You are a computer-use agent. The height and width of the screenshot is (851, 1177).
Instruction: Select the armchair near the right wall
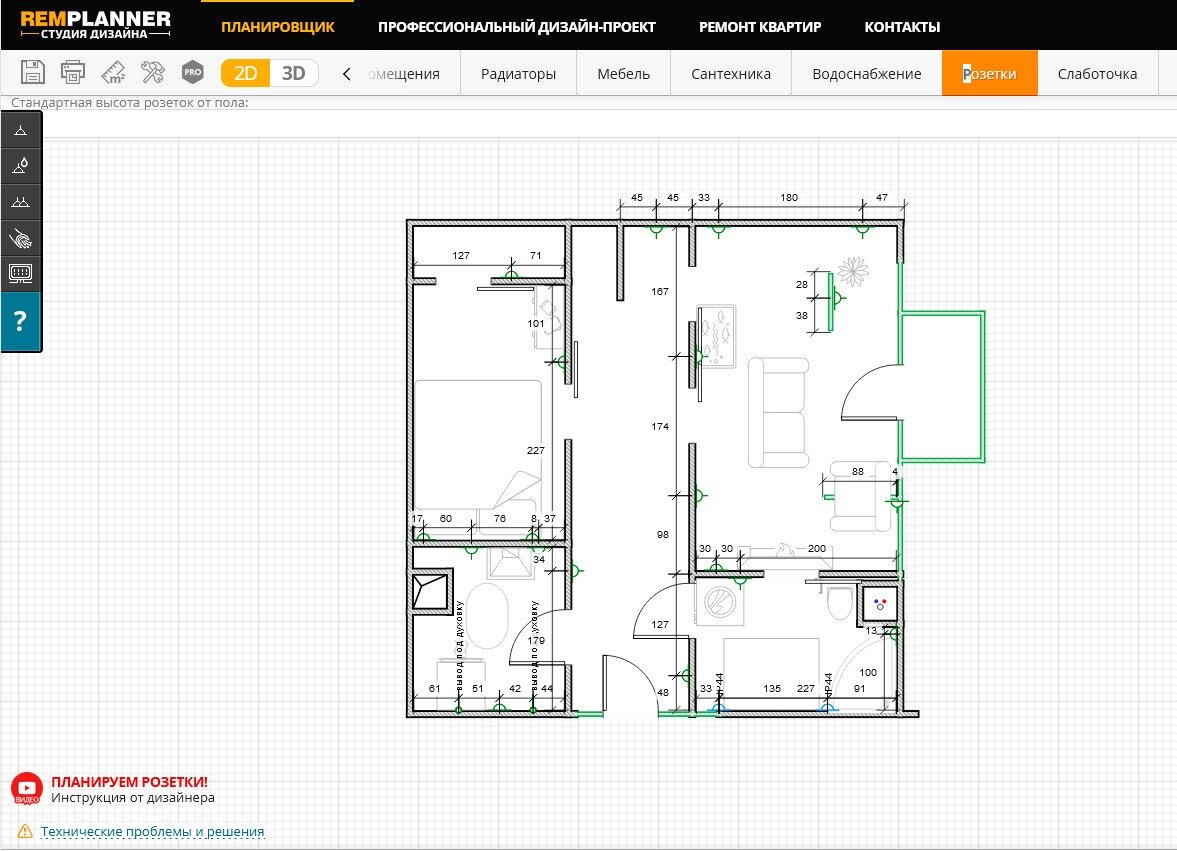click(860, 496)
